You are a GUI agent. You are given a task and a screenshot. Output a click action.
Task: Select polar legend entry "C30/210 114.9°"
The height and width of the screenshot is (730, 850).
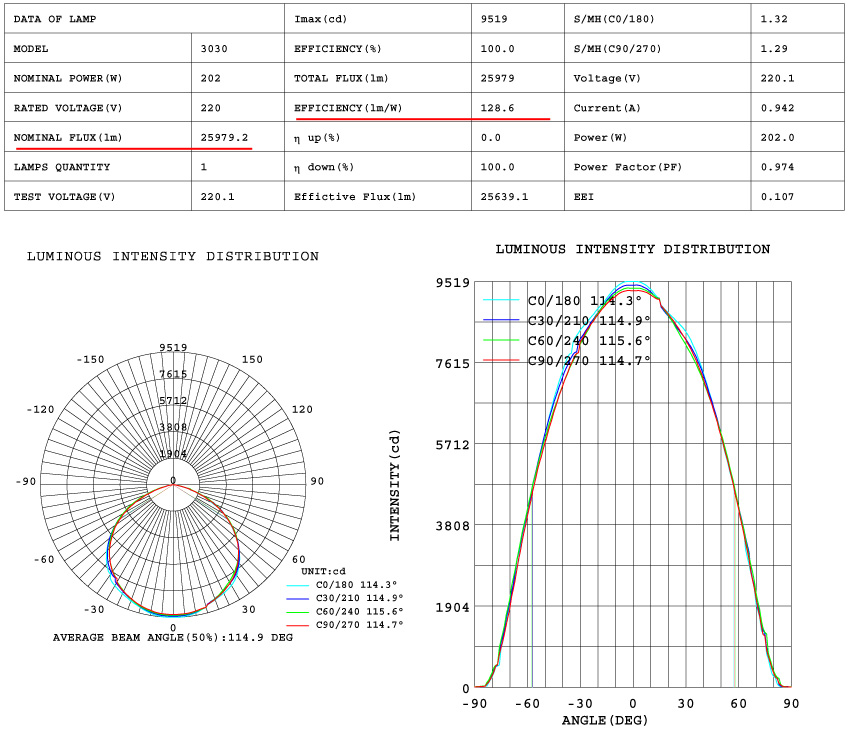pos(345,598)
